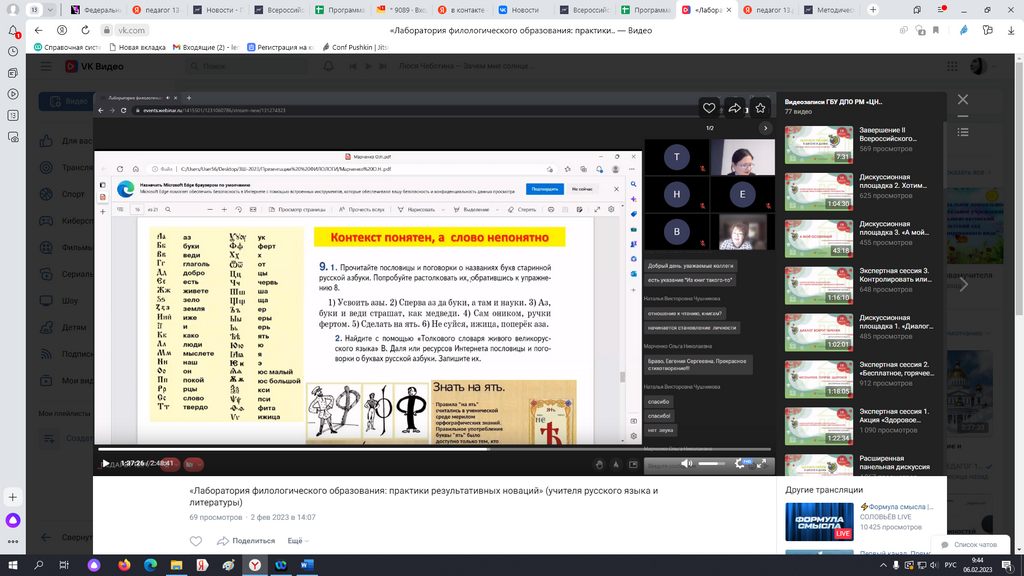Add video to favorites with the star icon
The image size is (1024, 576).
click(x=761, y=108)
